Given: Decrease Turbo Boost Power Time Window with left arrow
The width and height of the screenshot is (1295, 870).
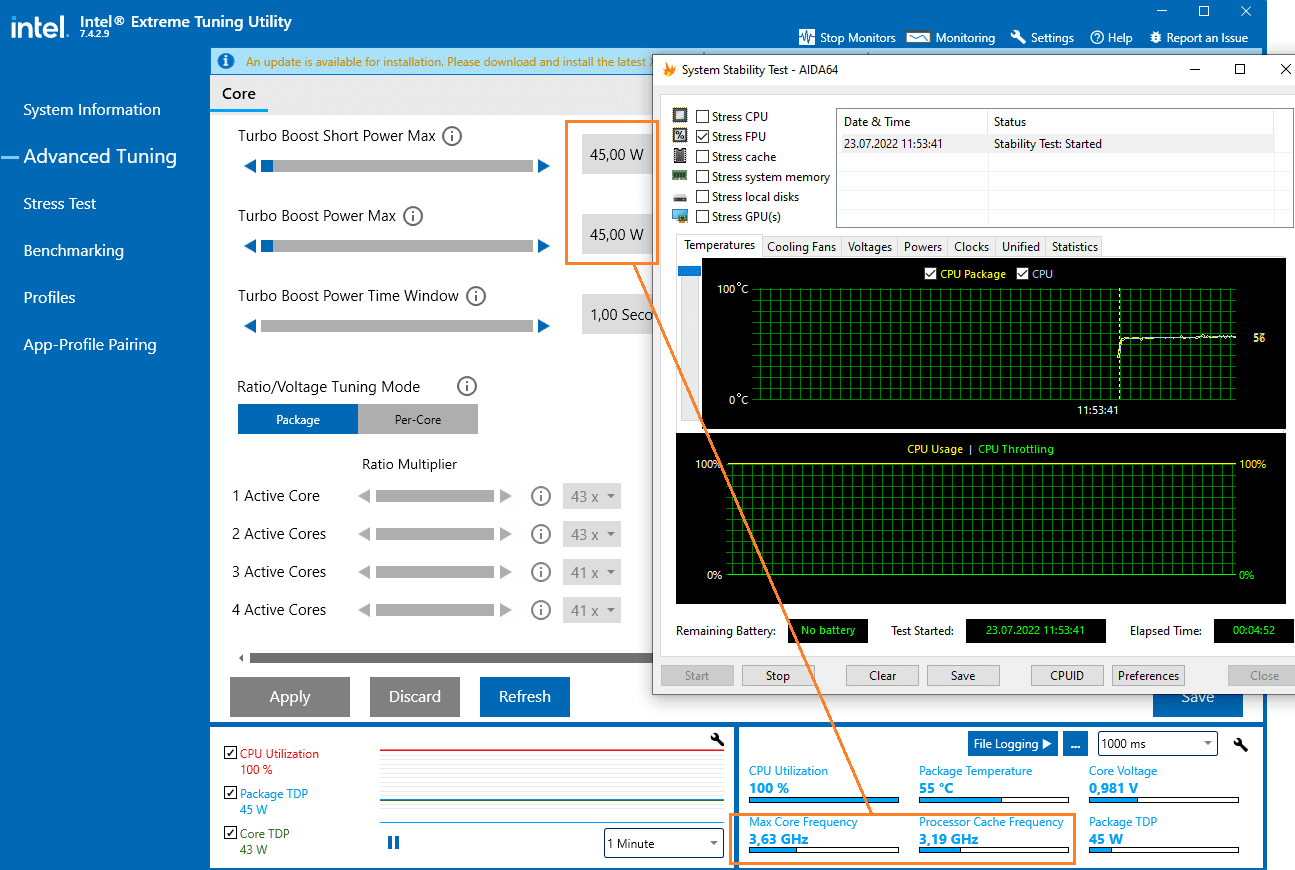Looking at the screenshot, I should [x=250, y=326].
